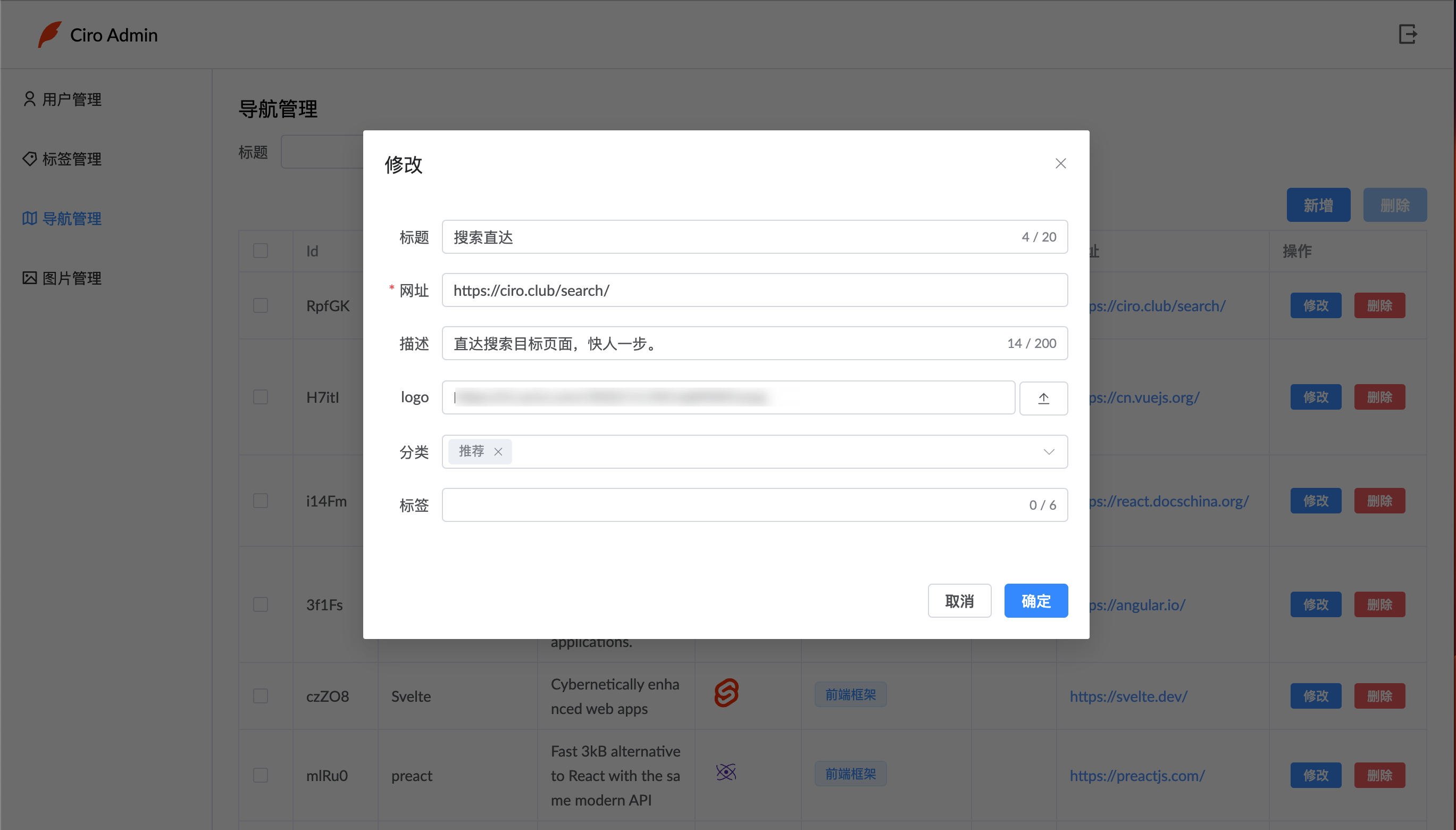Click 删除 for cn.vuejs.org row
1456x830 pixels.
pos(1379,397)
